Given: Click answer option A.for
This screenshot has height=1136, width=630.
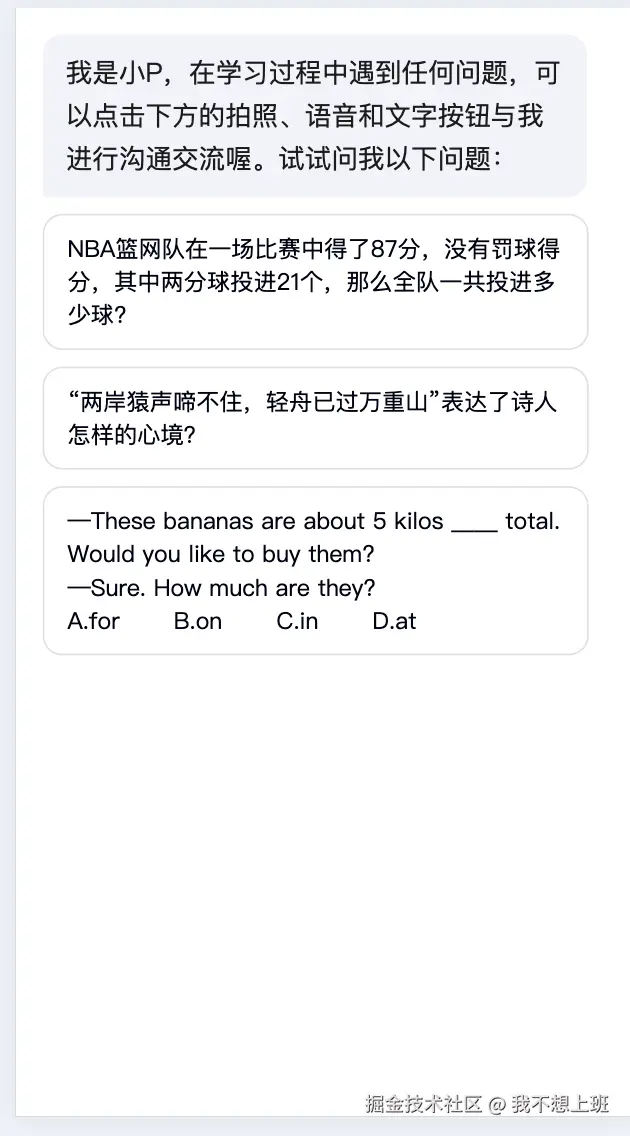Looking at the screenshot, I should coord(94,621).
